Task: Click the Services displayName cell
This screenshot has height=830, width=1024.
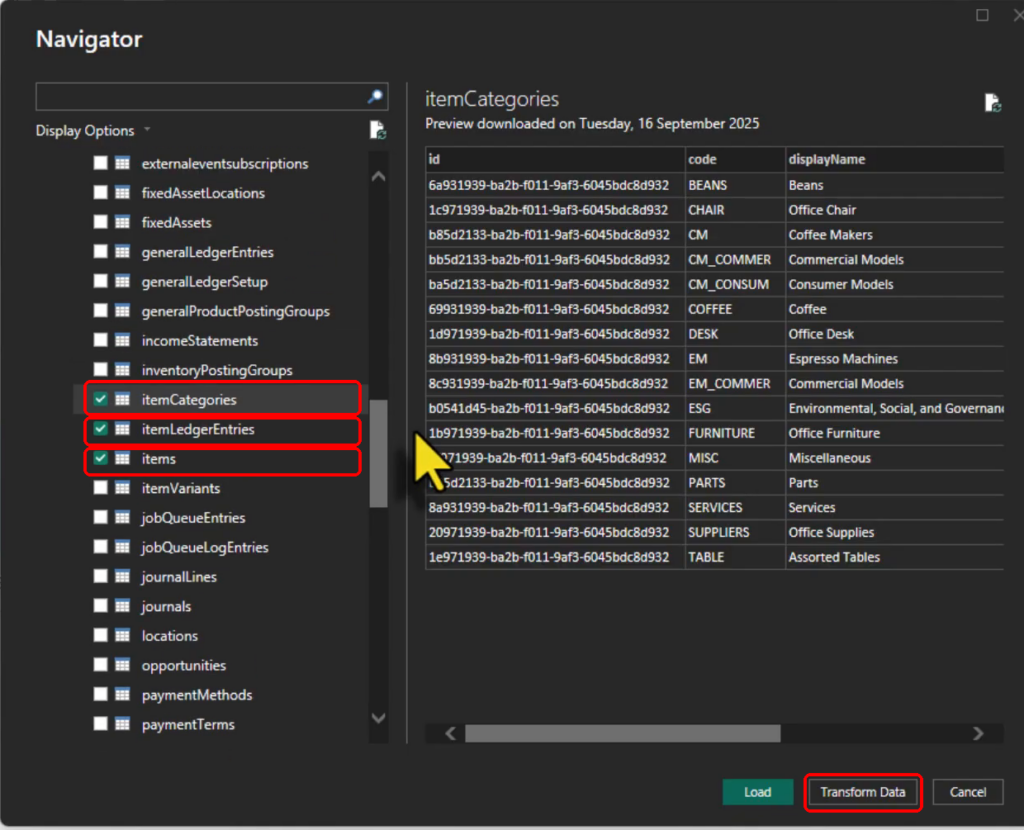Action: pyautogui.click(x=895, y=507)
